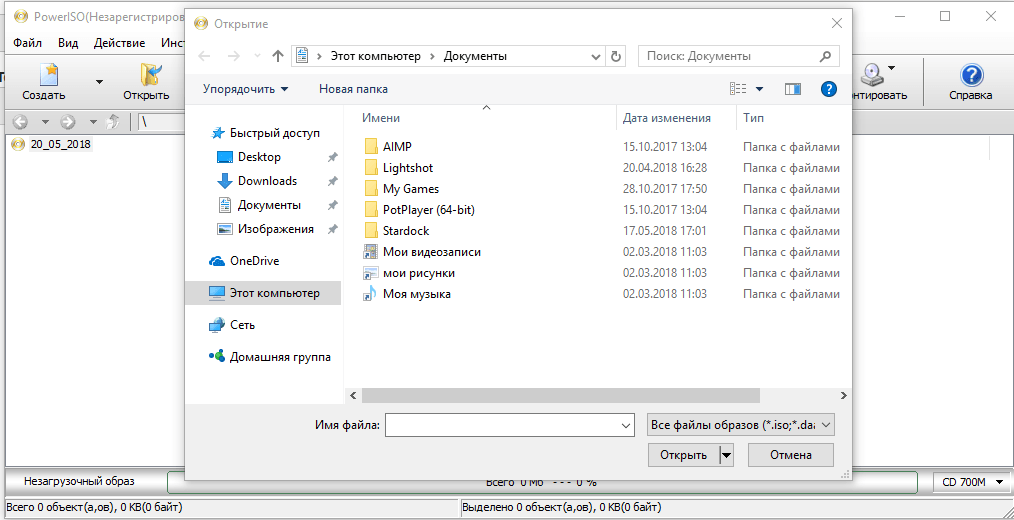
Task: Select Этот компьютер in the navigation pane
Action: (263, 293)
